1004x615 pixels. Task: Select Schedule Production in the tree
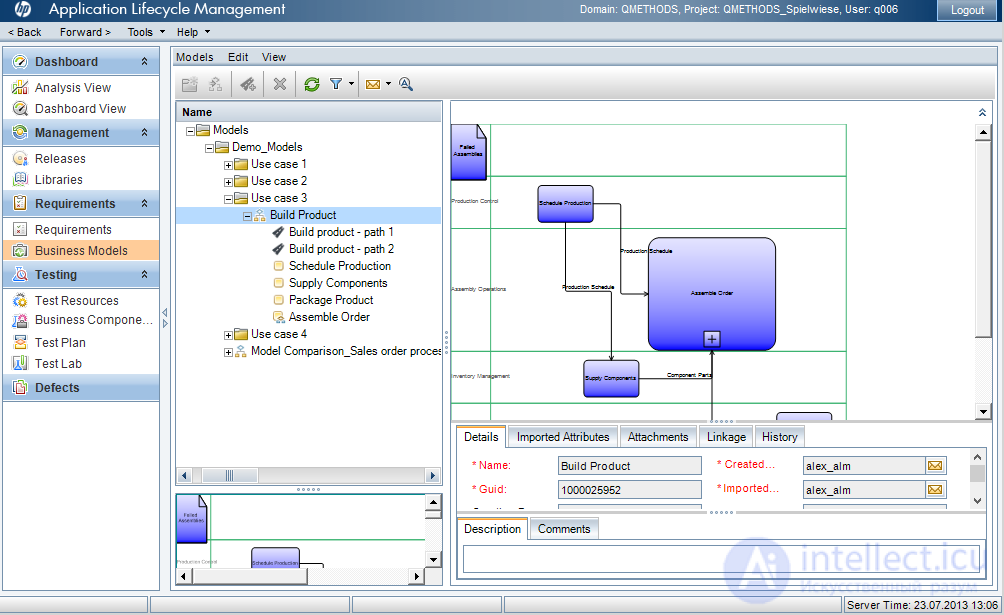(x=339, y=266)
